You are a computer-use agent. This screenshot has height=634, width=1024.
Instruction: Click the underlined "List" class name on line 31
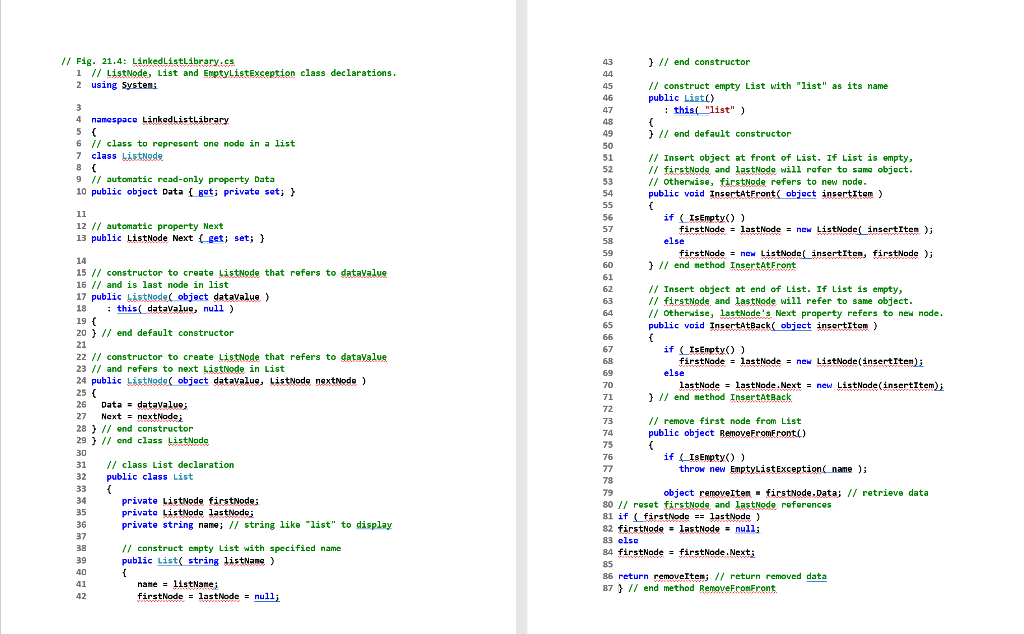pos(183,476)
